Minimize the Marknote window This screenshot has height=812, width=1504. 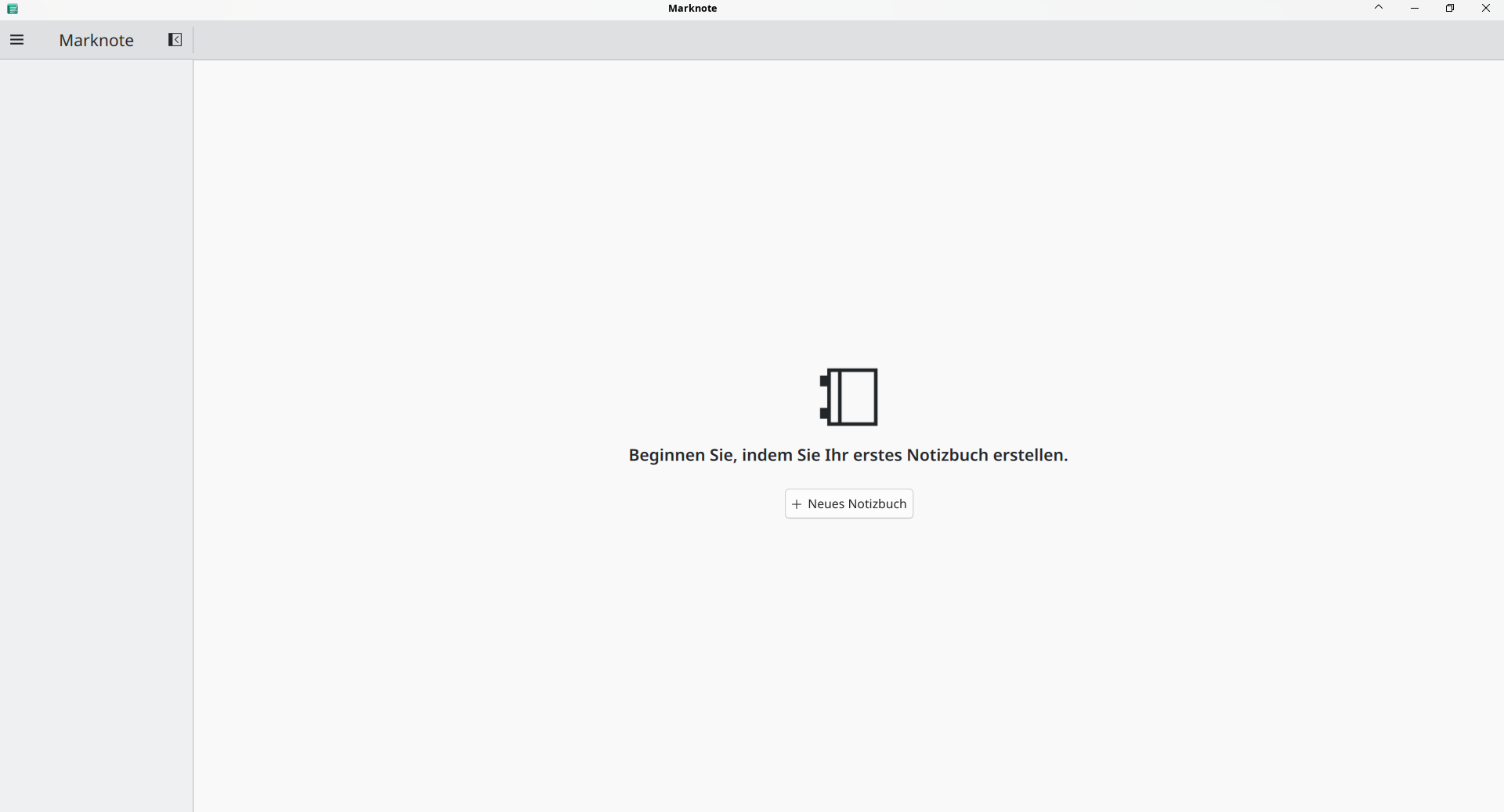pyautogui.click(x=1415, y=9)
